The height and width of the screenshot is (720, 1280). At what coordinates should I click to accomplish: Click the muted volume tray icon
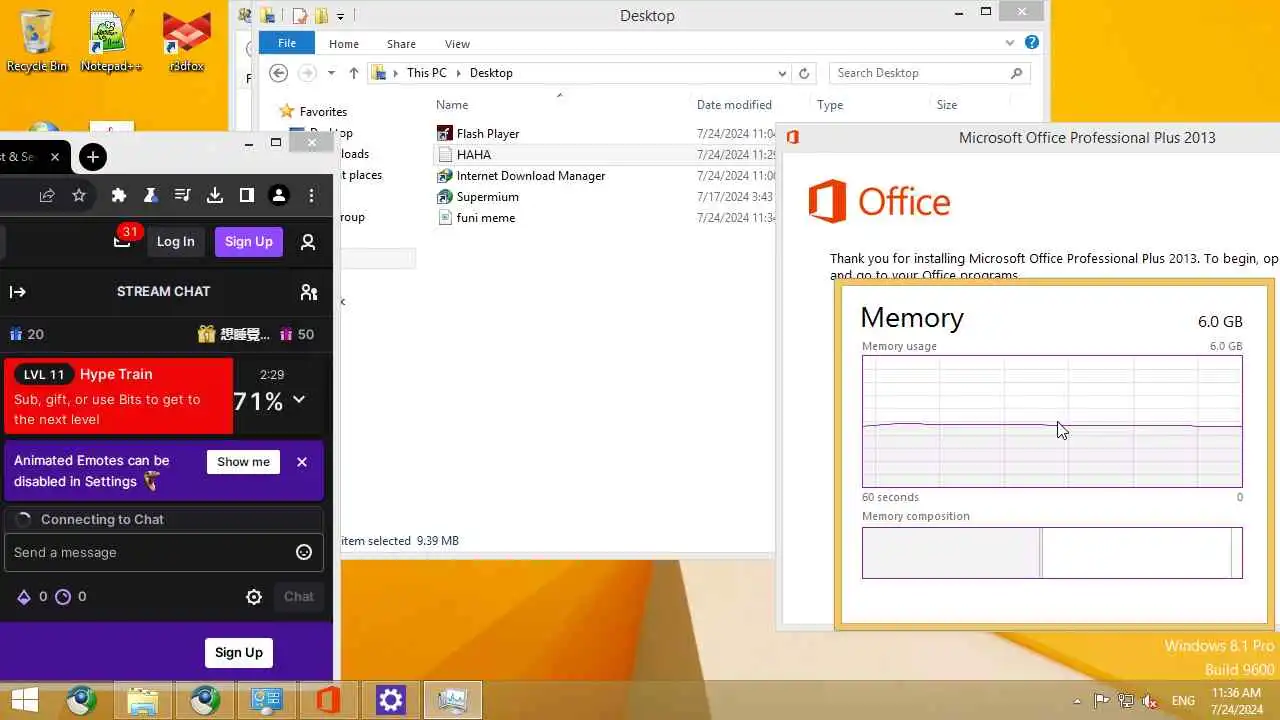(x=1151, y=701)
